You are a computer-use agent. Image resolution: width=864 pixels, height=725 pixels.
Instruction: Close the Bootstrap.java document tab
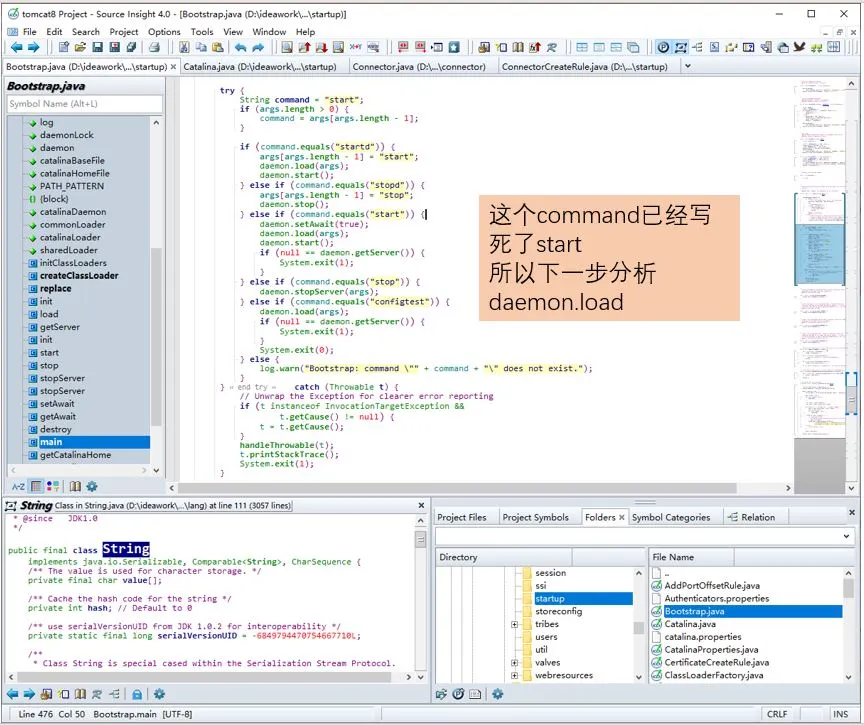(173, 67)
